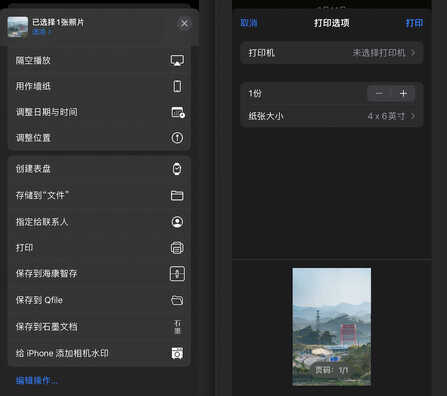Increase copies with the plus button

click(x=403, y=93)
